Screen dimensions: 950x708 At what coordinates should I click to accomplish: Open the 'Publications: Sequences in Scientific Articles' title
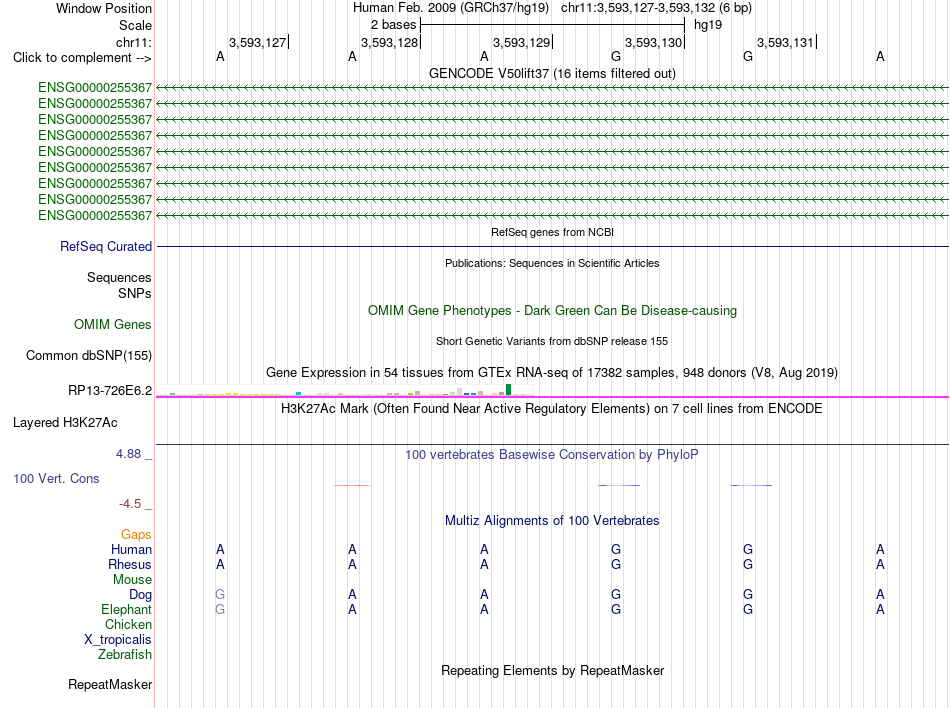click(x=552, y=263)
